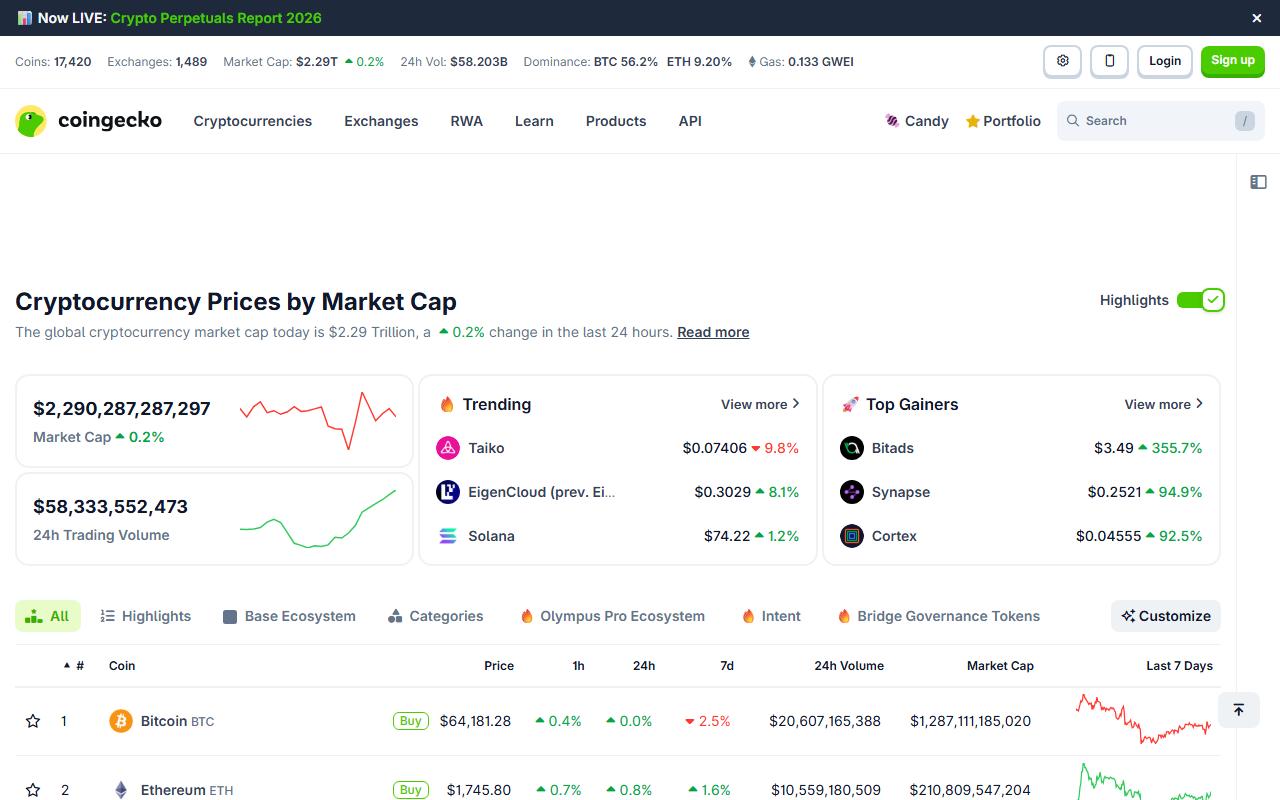Click the Sign up button
This screenshot has height=800, width=1280.
coord(1233,61)
